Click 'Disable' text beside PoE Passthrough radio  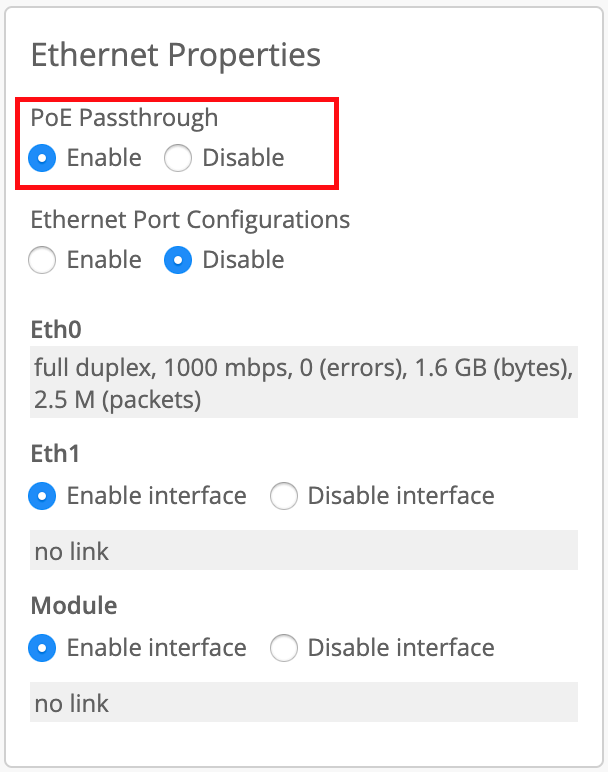pyautogui.click(x=243, y=158)
